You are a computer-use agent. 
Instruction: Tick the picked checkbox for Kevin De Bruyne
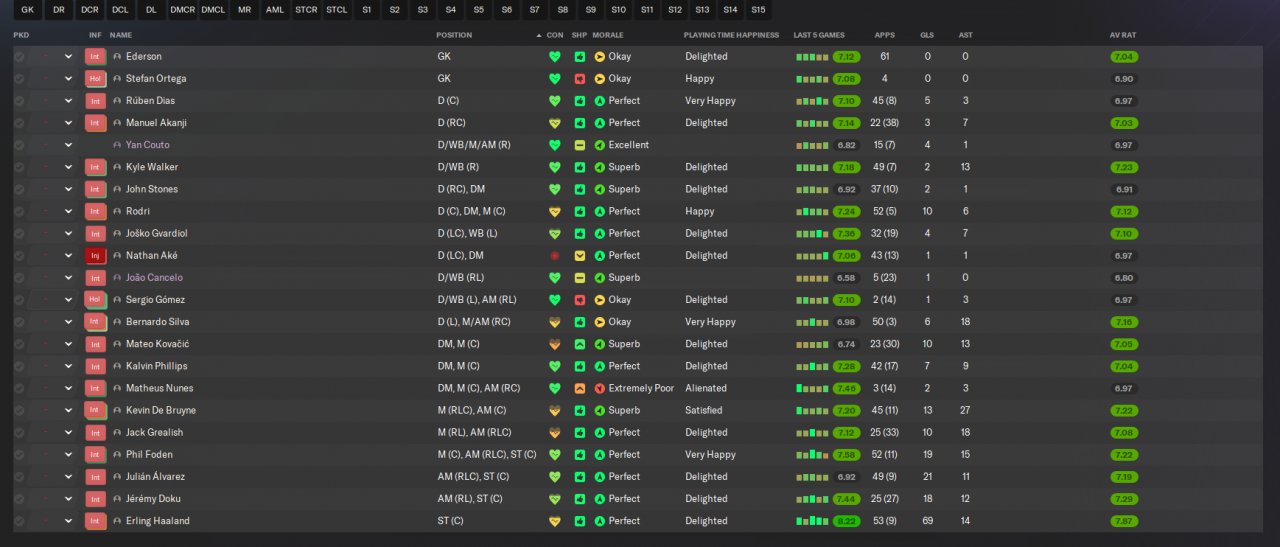[19, 410]
